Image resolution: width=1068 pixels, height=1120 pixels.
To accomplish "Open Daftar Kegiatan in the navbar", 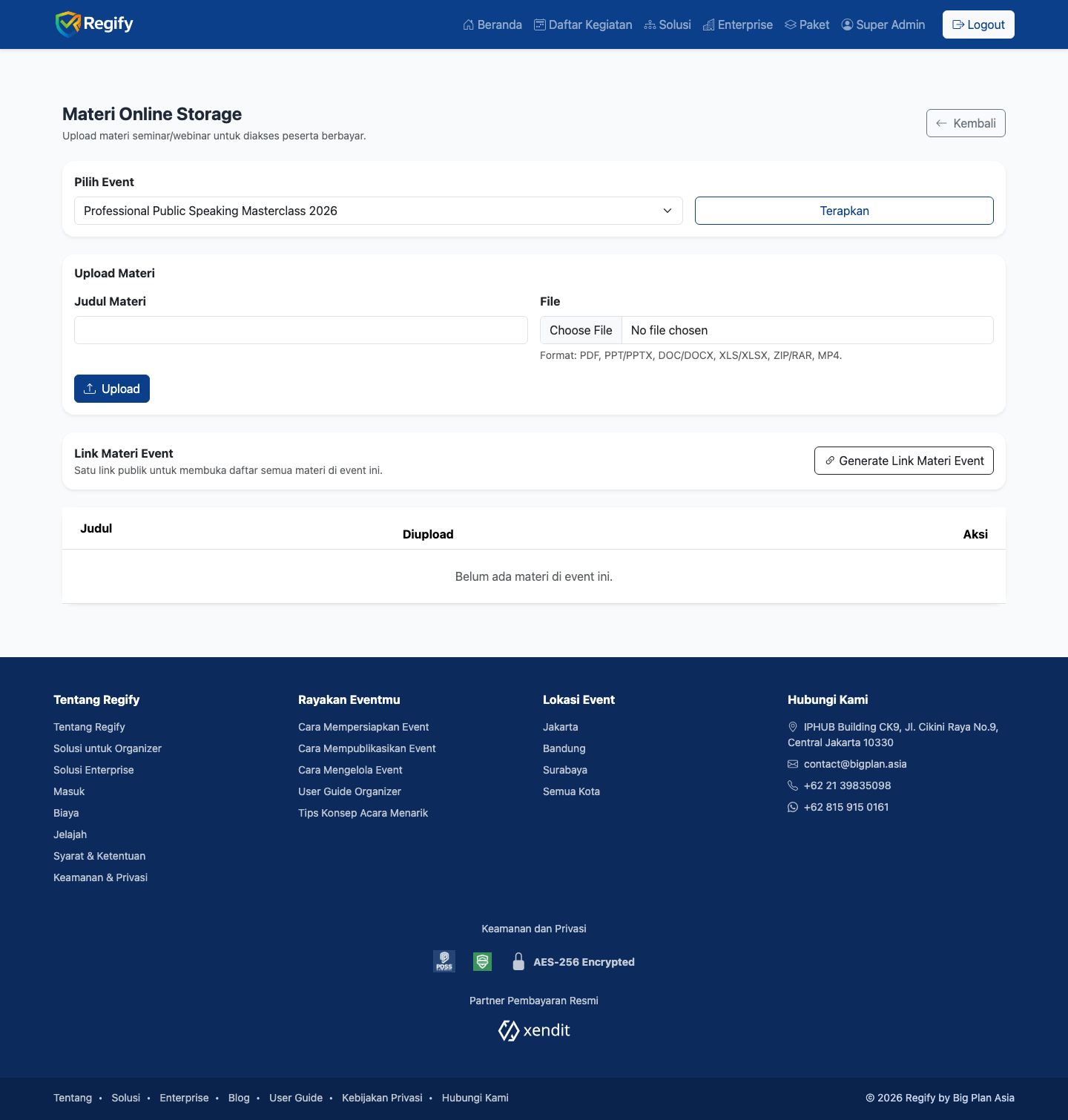I will coord(584,24).
